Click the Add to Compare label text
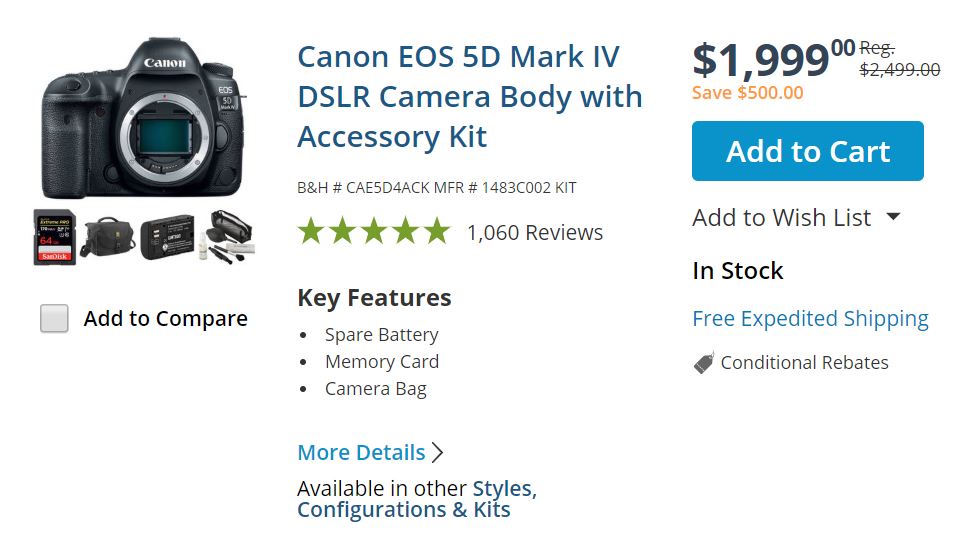 (165, 319)
